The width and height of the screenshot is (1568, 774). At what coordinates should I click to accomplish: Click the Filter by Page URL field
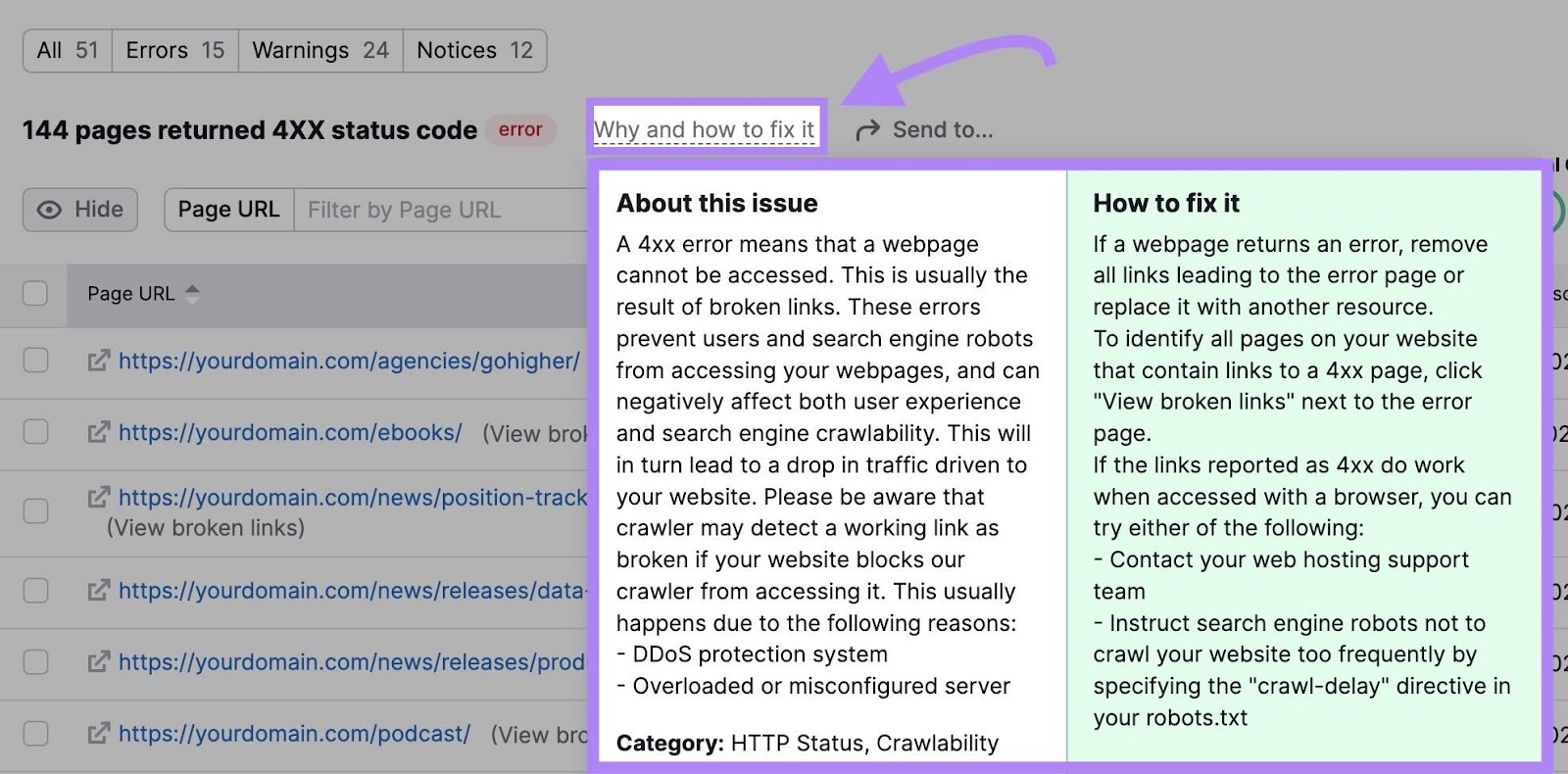441,210
